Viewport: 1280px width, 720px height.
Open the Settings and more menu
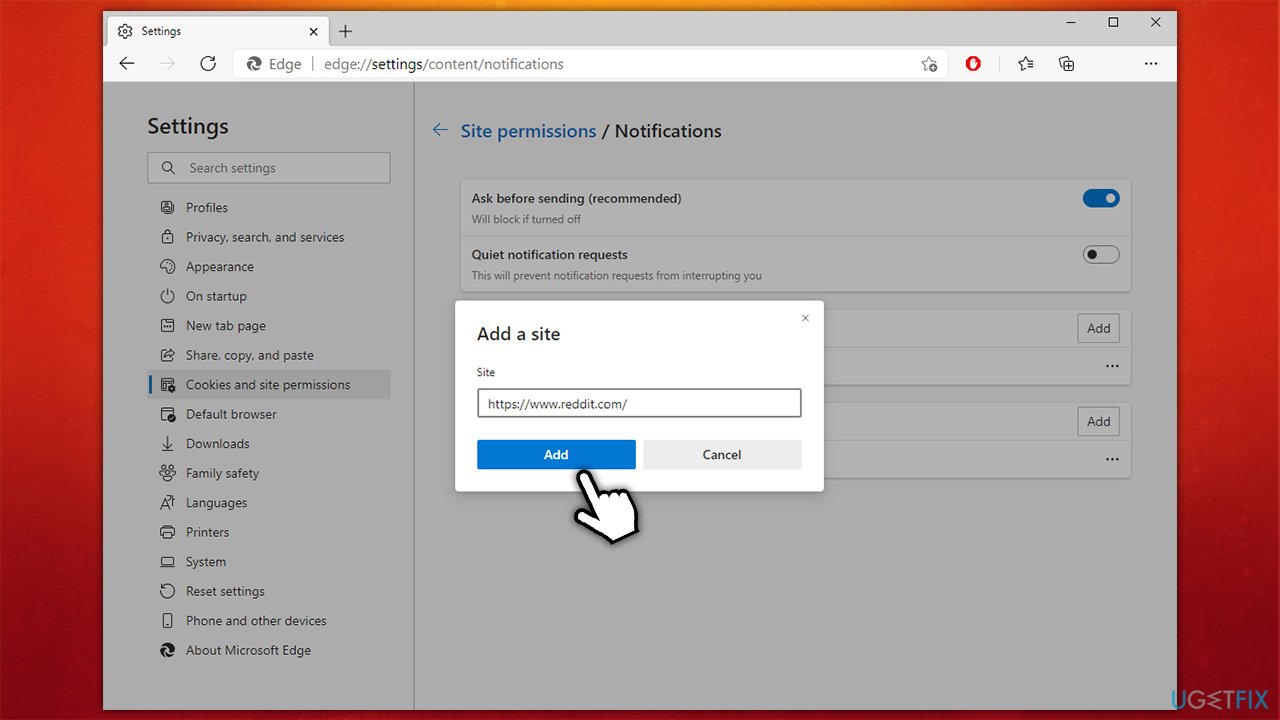coord(1151,63)
